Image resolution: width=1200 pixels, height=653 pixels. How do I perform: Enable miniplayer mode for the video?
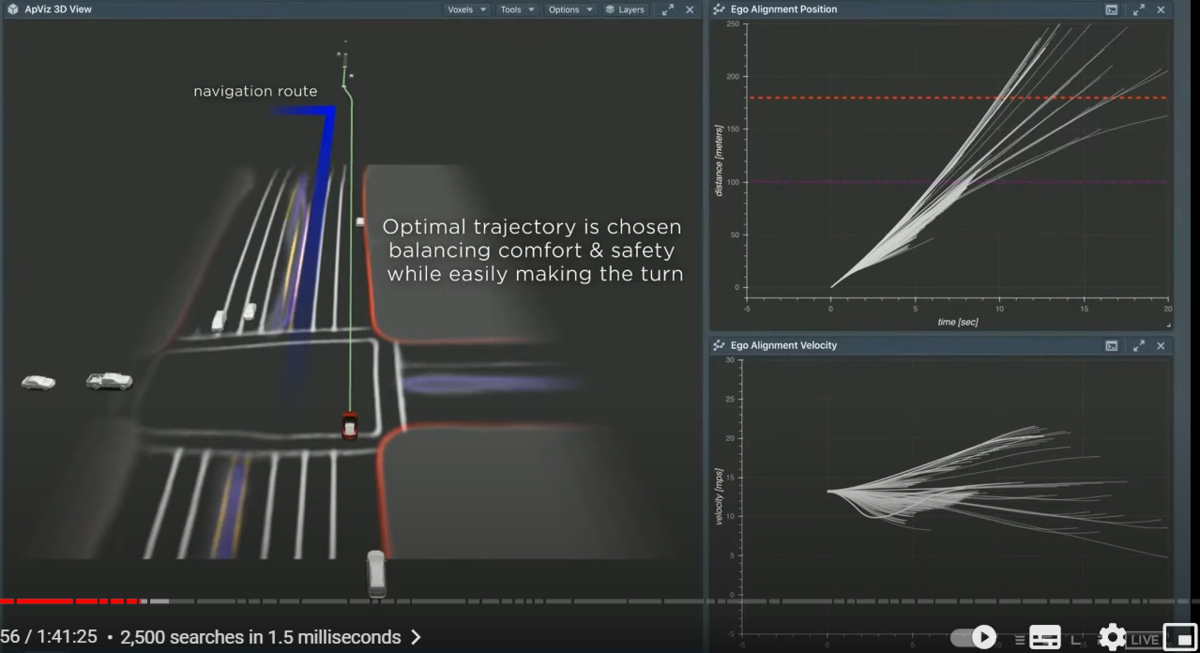[x=1181, y=637]
